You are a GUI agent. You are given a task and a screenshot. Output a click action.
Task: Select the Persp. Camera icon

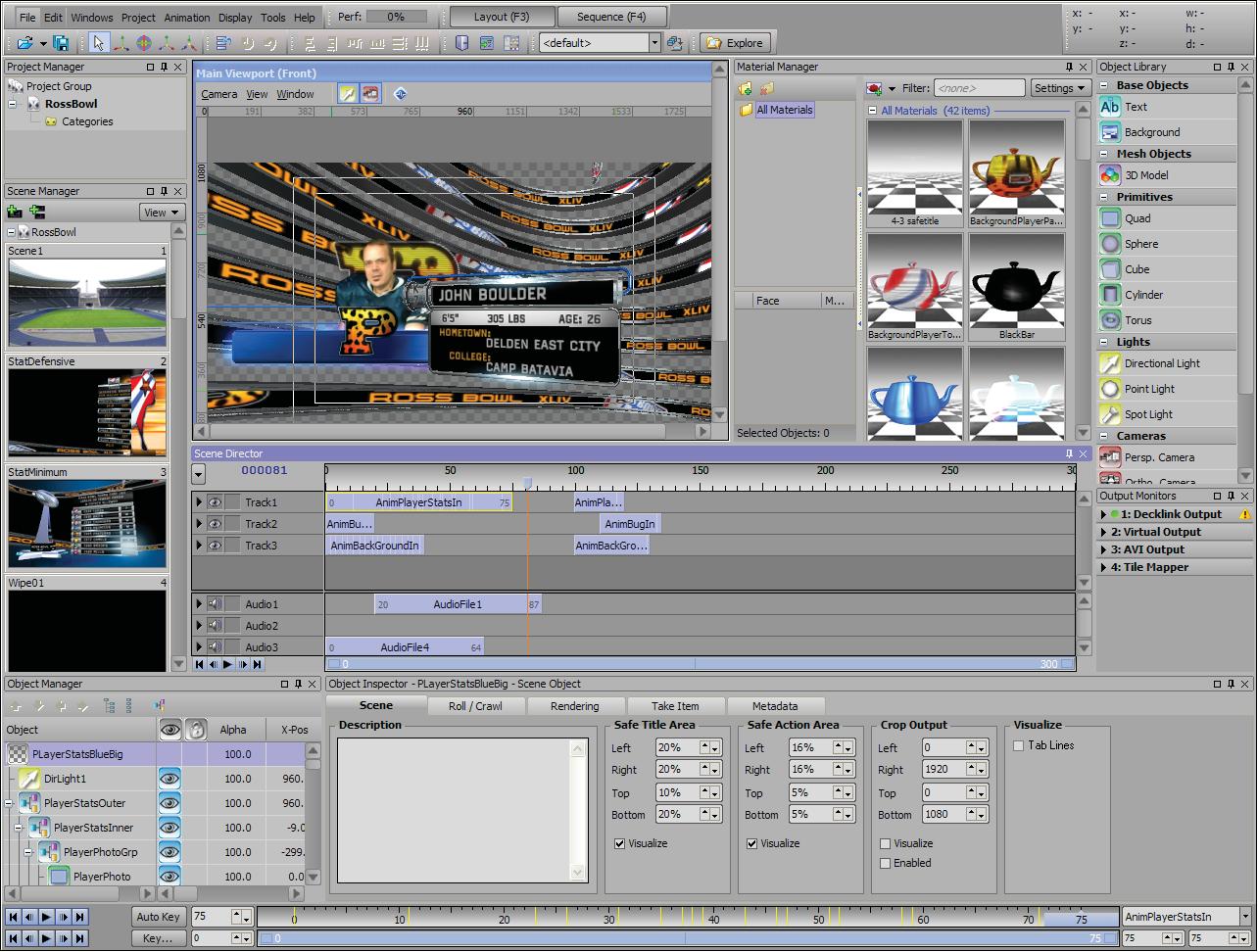pyautogui.click(x=1110, y=457)
